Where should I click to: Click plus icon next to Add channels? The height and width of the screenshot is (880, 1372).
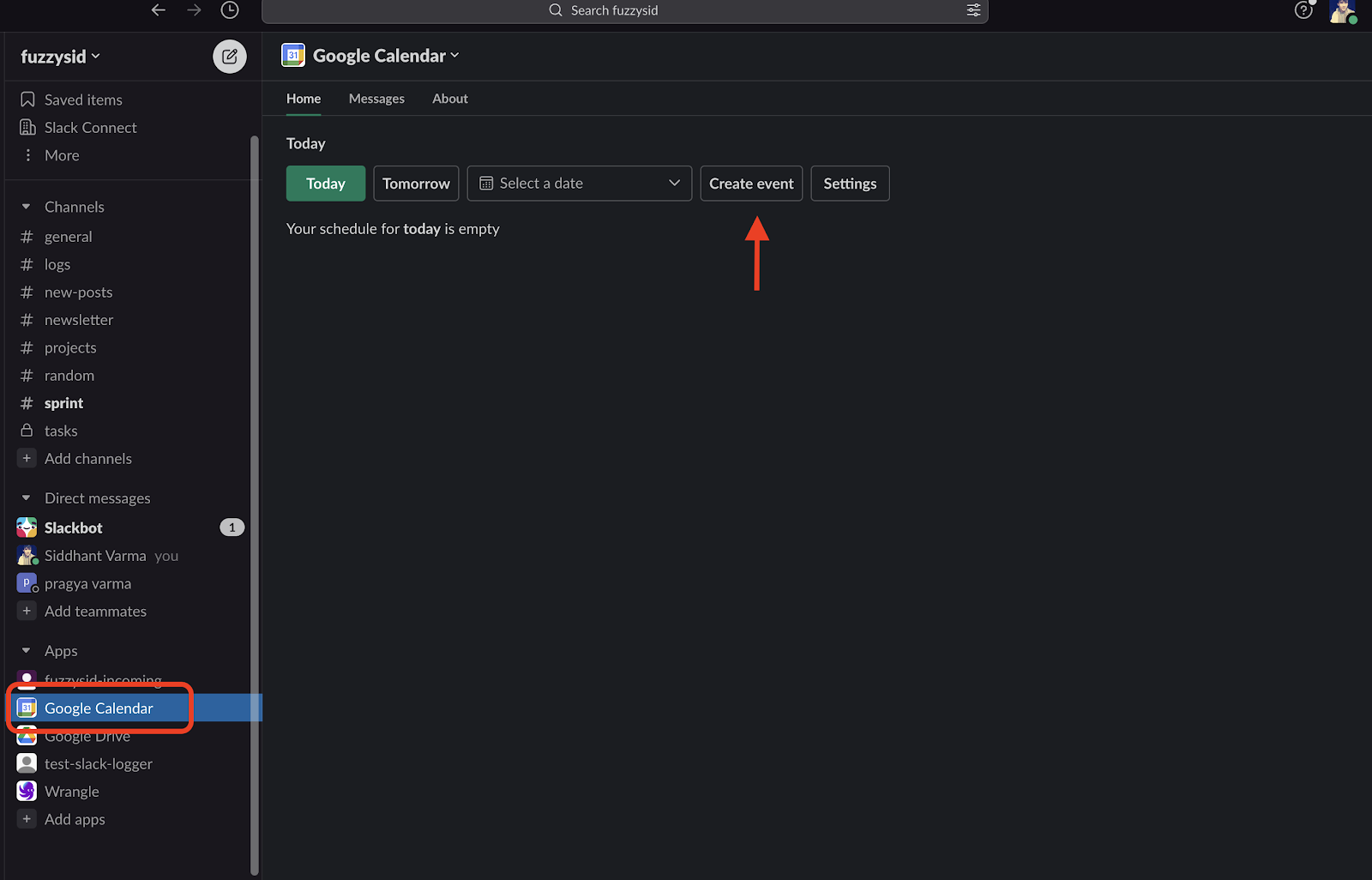point(27,458)
